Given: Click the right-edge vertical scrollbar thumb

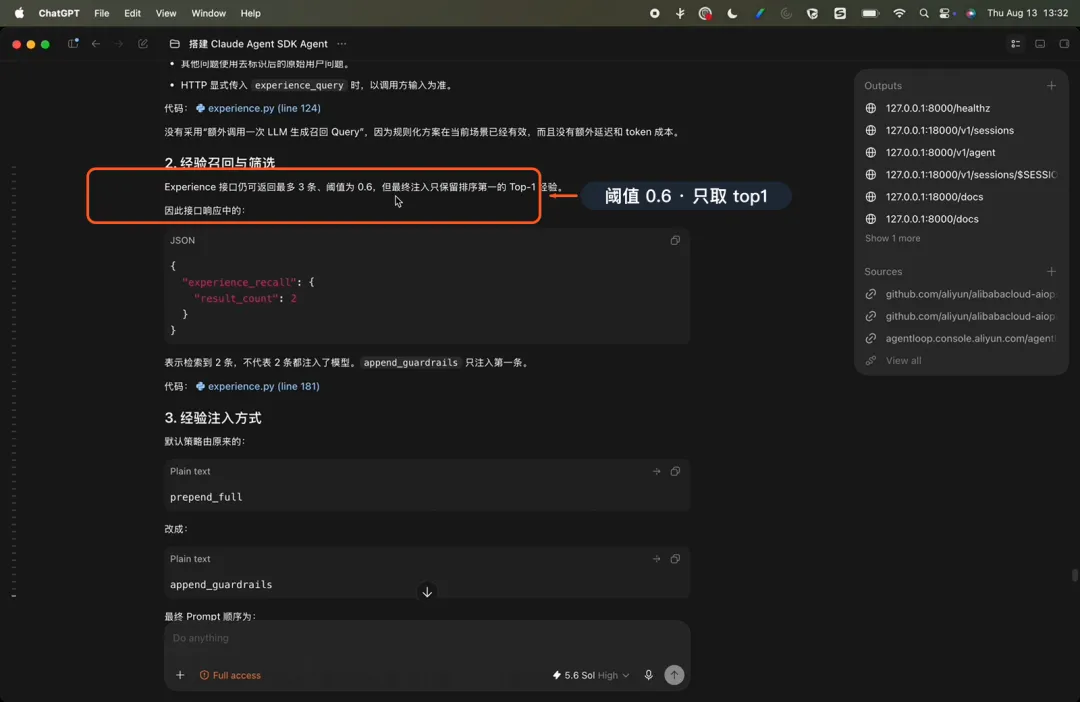Looking at the screenshot, I should pyautogui.click(x=1074, y=575).
